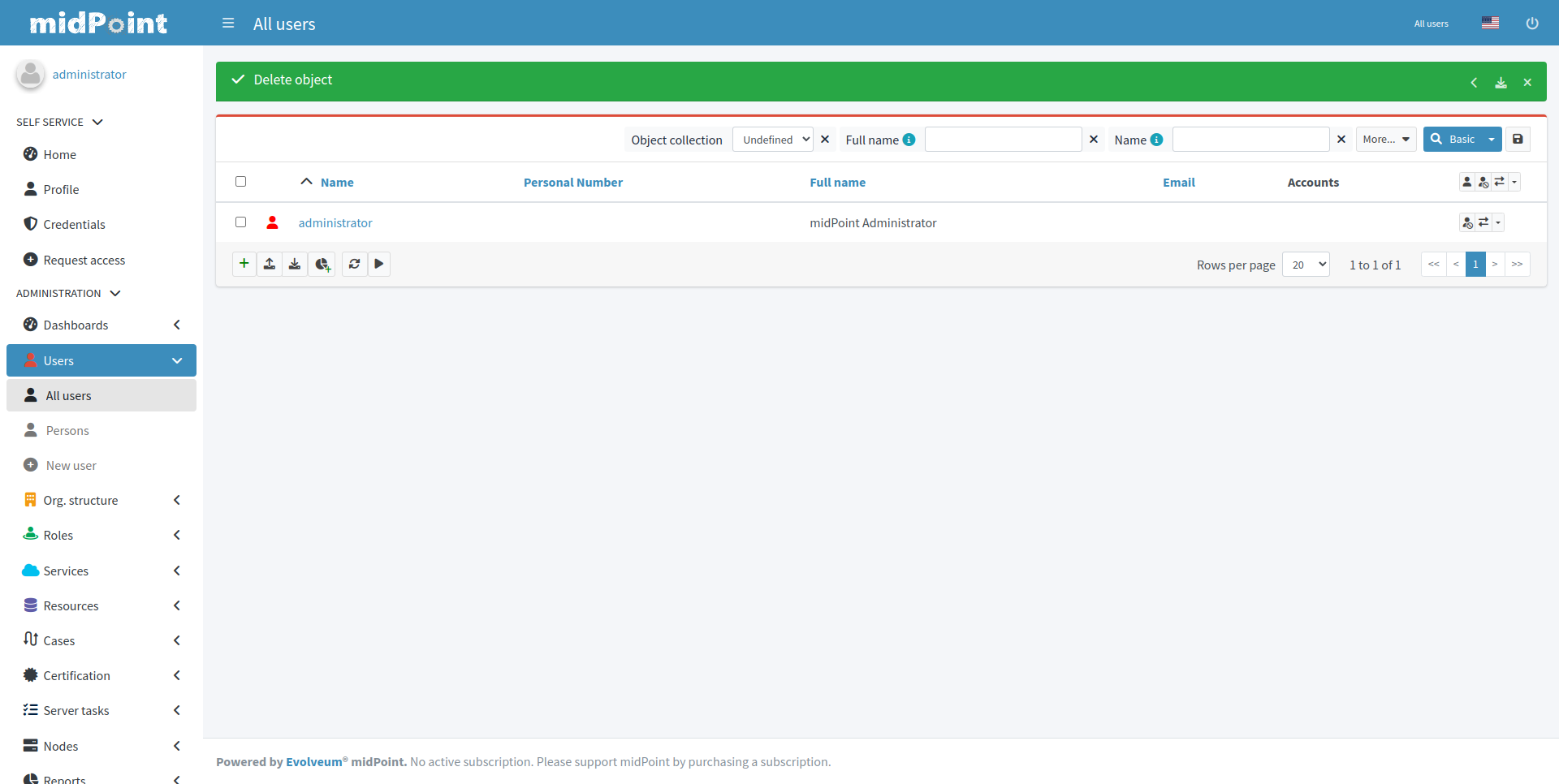This screenshot has width=1559, height=784.
Task: Click header Enable user person icon
Action: [x=1466, y=182]
